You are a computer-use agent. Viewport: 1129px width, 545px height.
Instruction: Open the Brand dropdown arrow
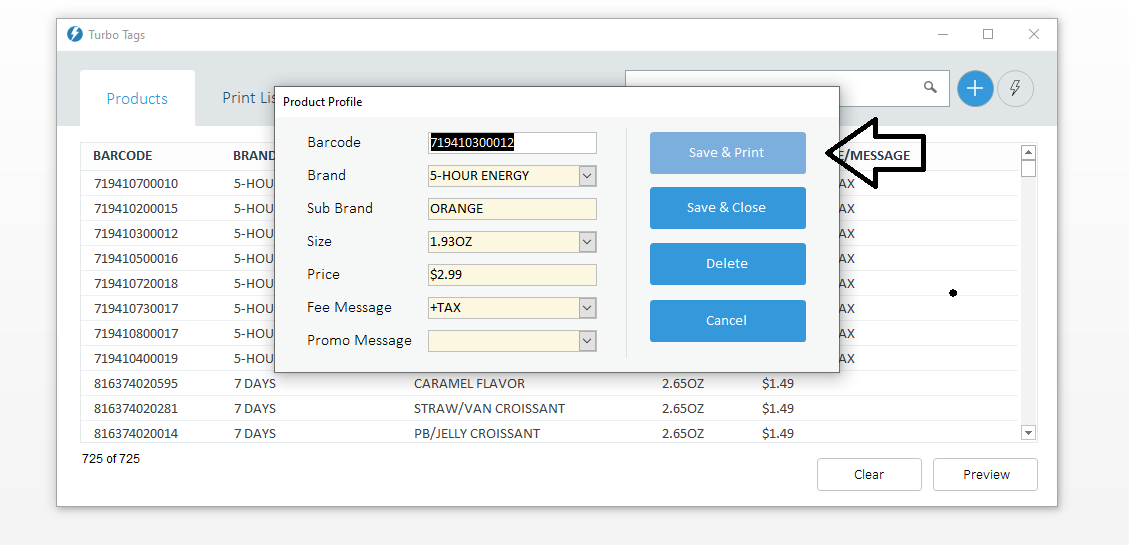click(588, 176)
